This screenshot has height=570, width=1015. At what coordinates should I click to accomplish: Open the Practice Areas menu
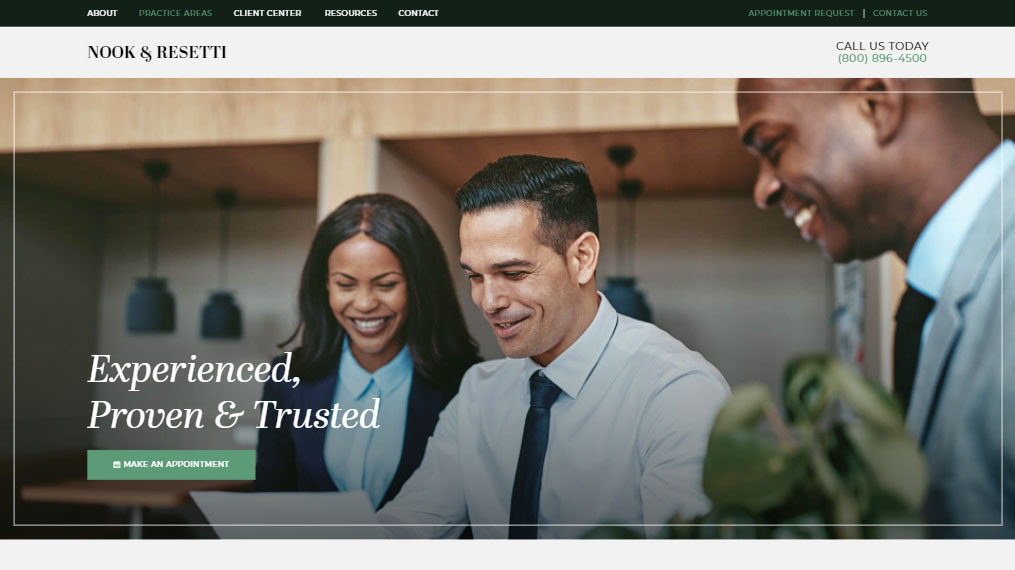[175, 13]
